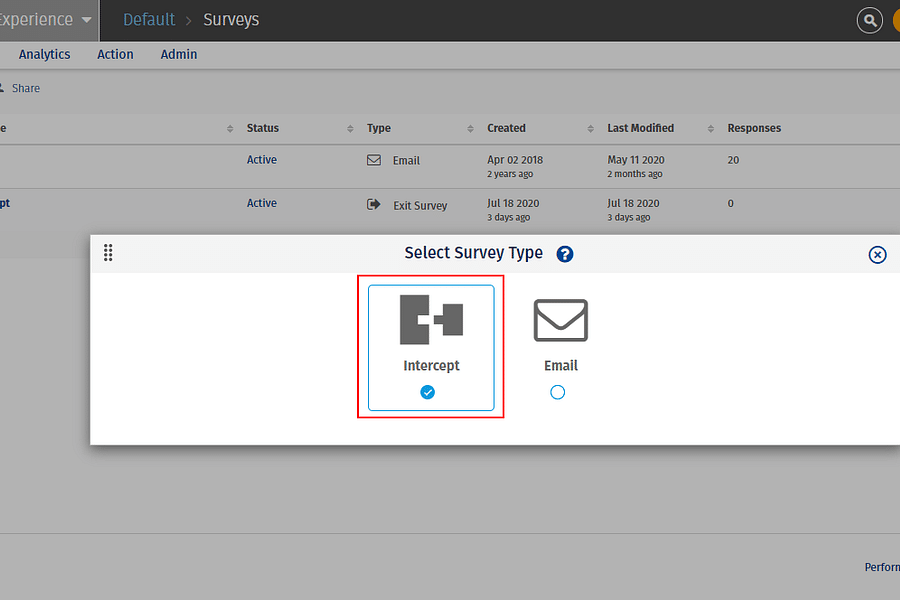
Task: Click the search magnifier icon
Action: pyautogui.click(x=870, y=20)
